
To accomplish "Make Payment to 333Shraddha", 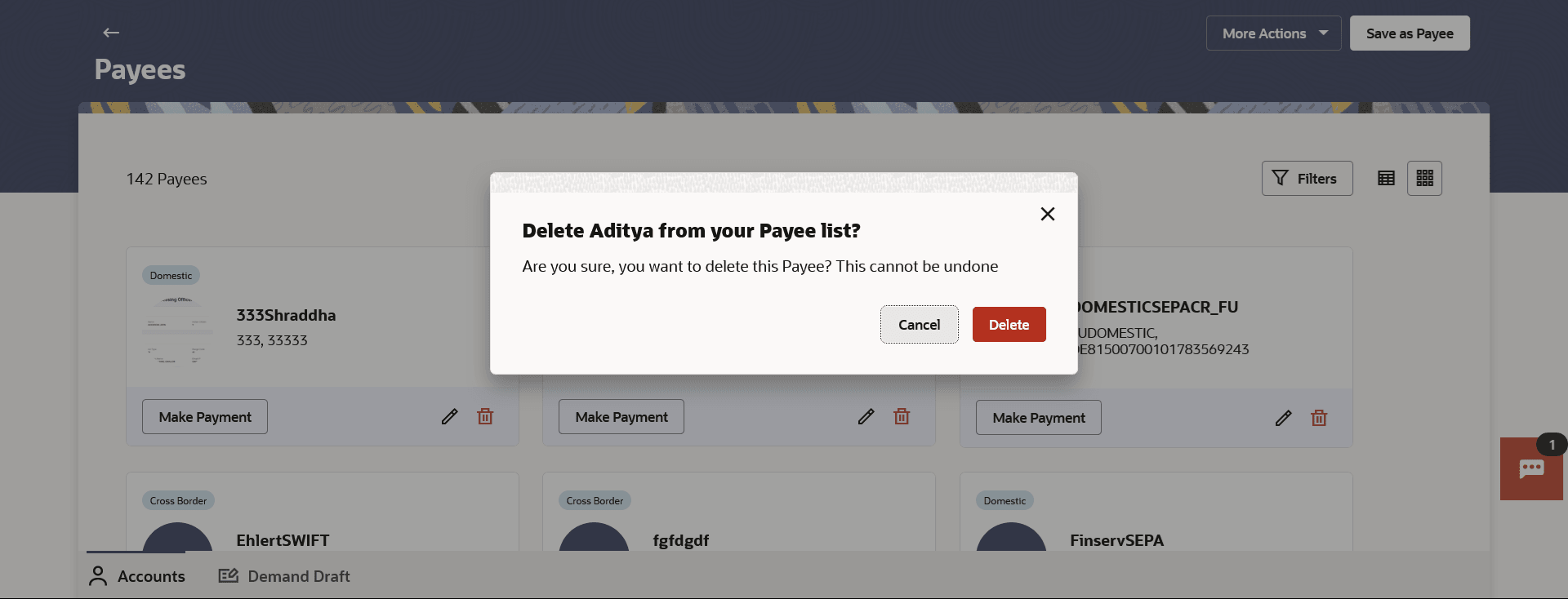I will click(x=205, y=416).
